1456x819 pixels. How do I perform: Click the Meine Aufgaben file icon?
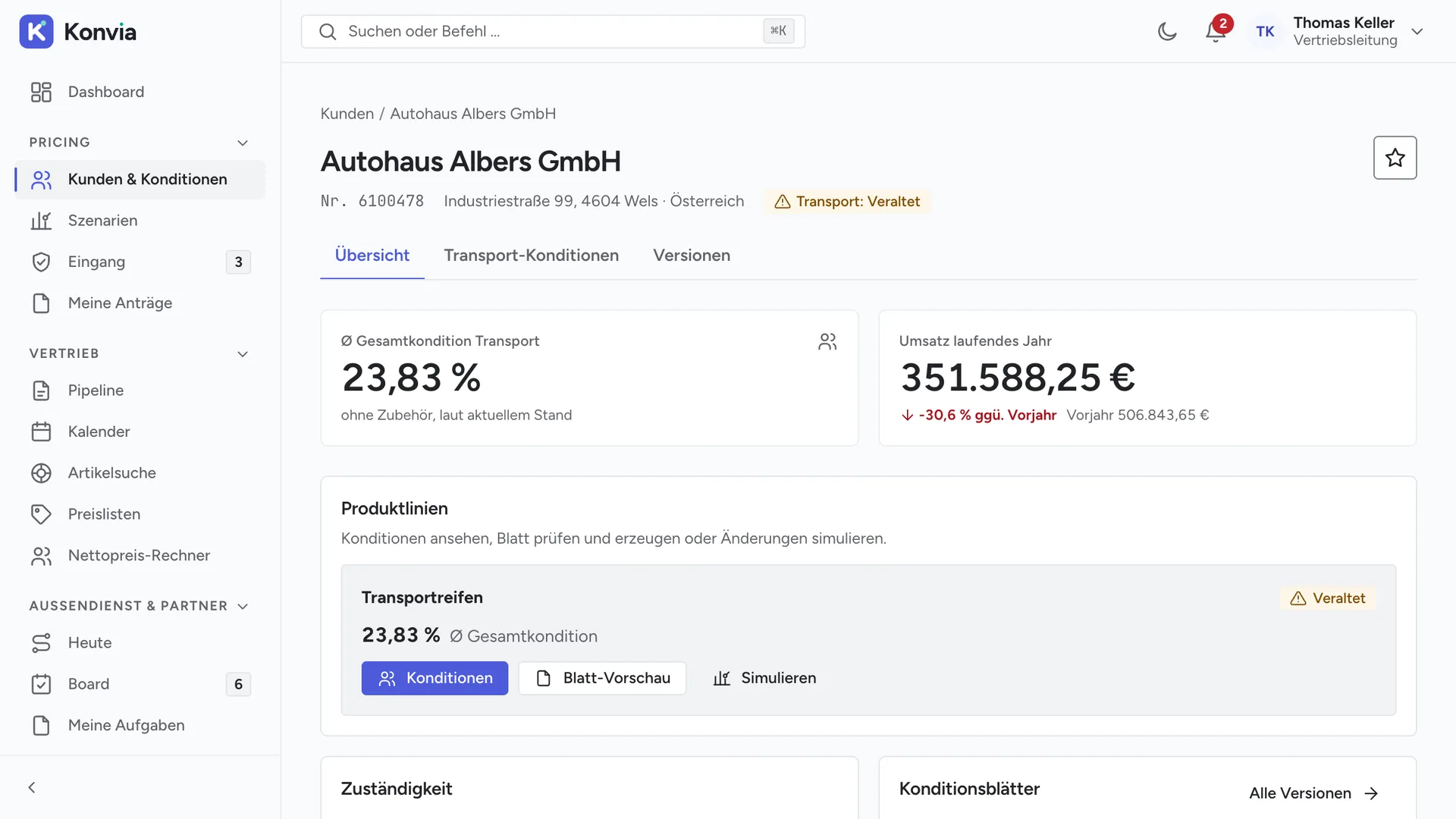click(41, 726)
